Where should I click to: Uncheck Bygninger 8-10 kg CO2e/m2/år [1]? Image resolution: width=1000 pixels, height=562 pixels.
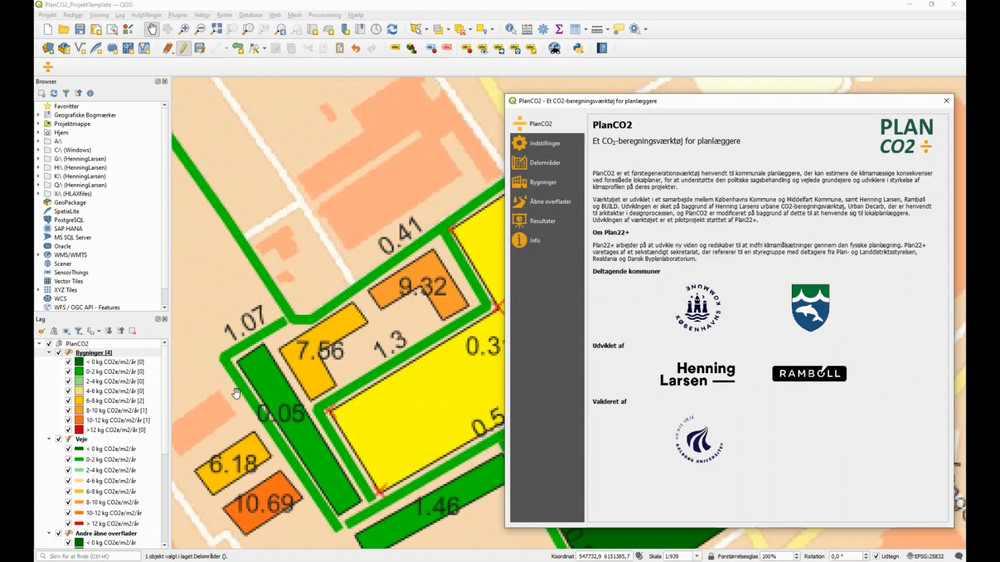(68, 411)
